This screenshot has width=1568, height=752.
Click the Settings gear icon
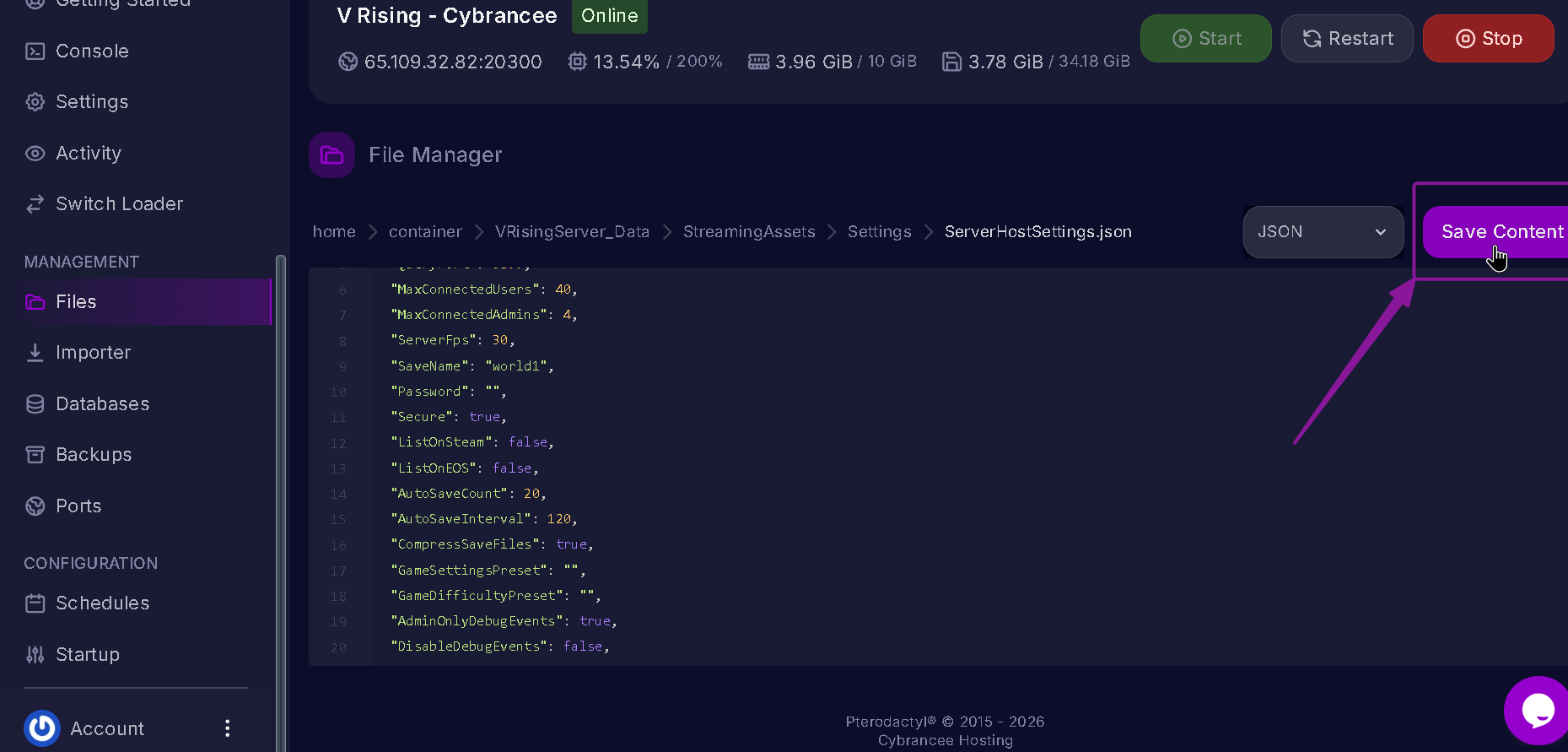(35, 102)
